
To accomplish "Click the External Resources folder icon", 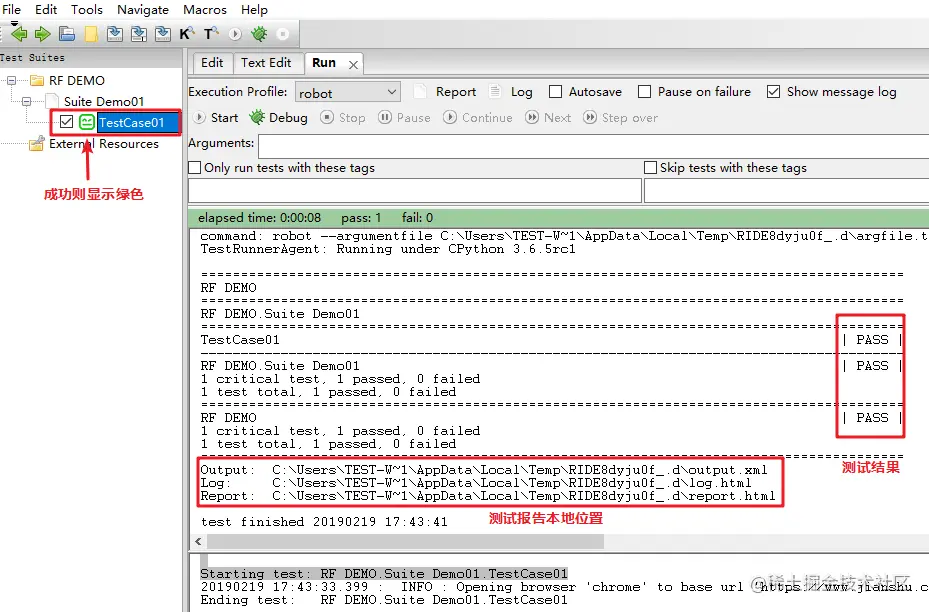I will (37, 143).
